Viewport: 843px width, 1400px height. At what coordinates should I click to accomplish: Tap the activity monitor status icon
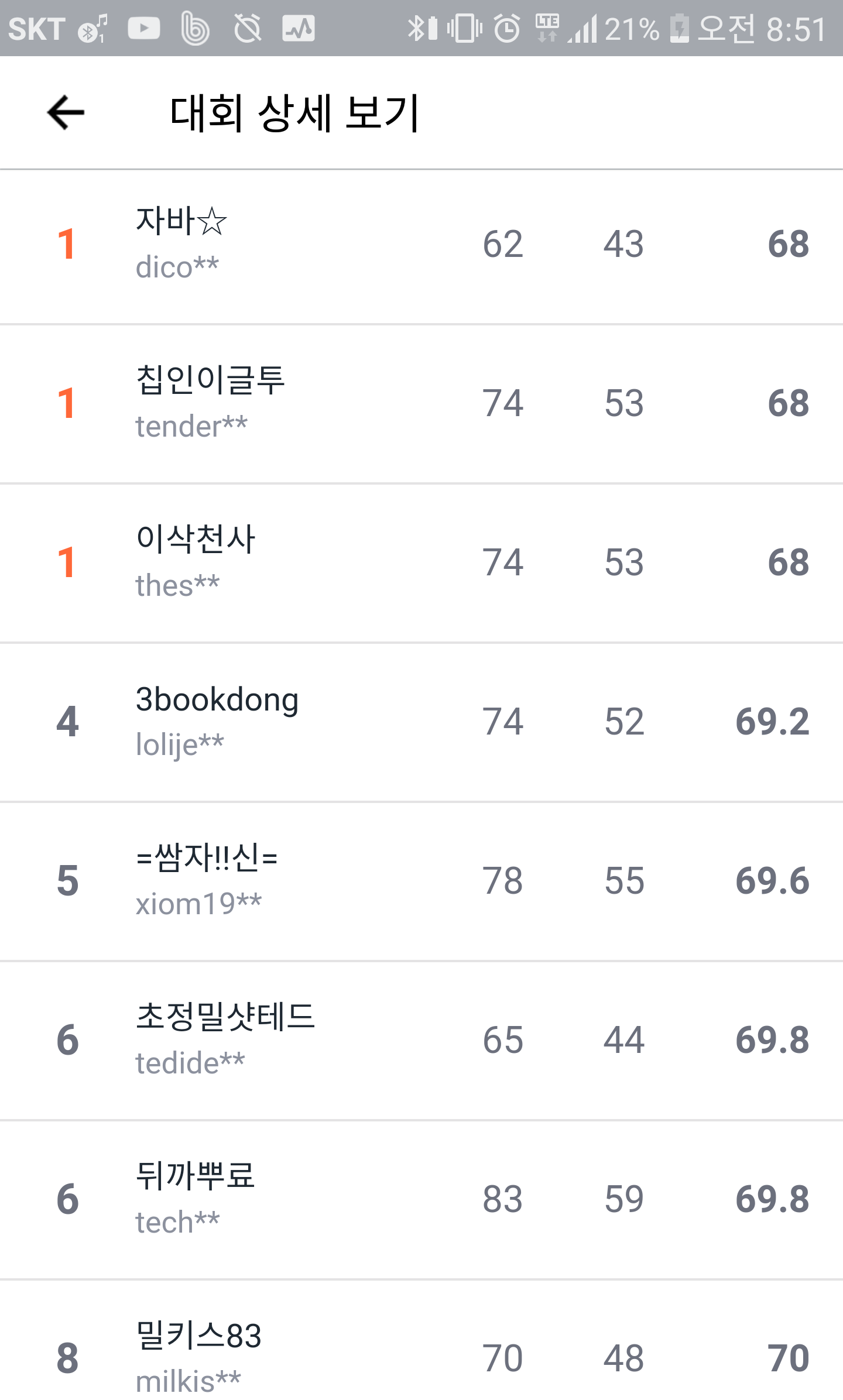tap(299, 28)
